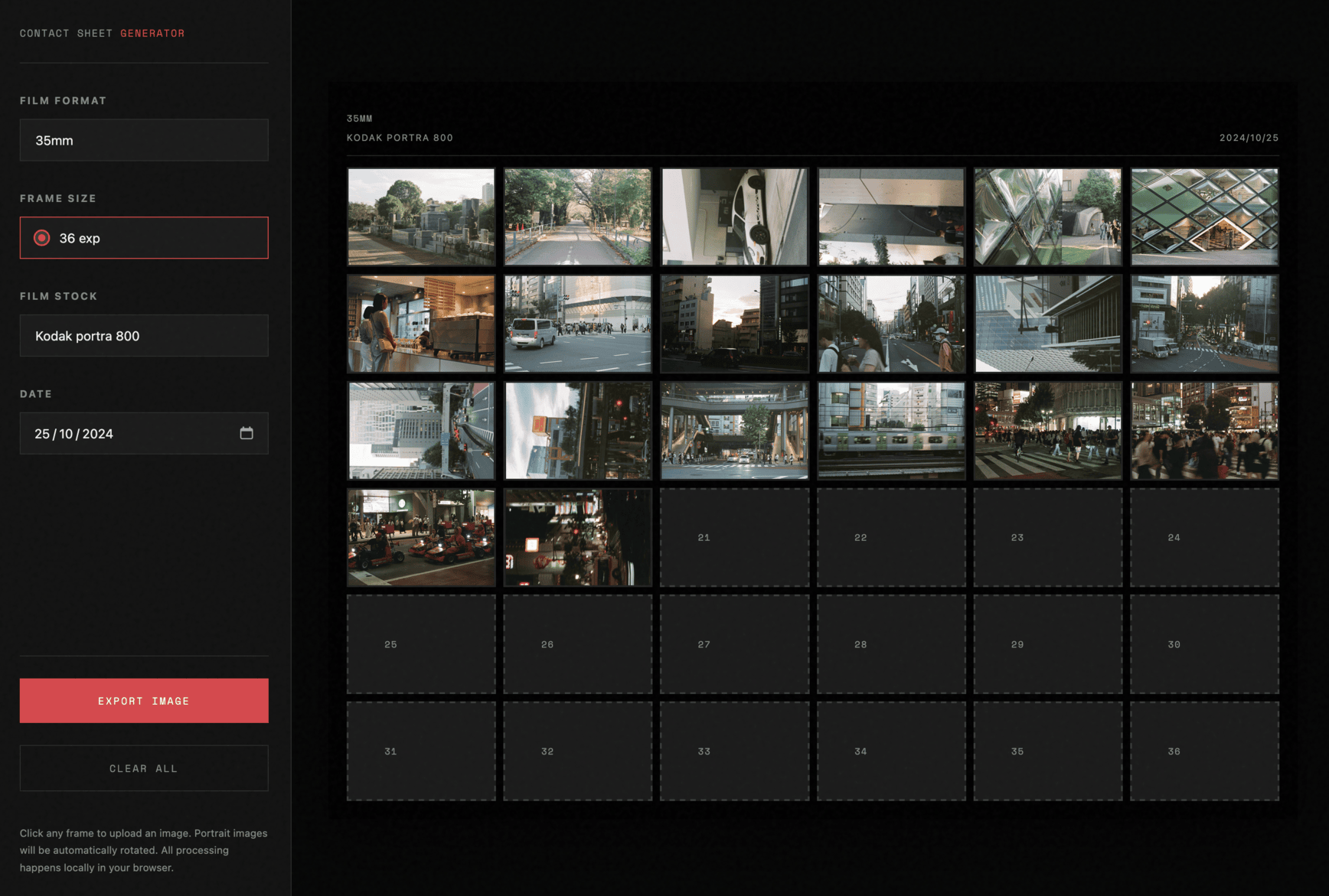The height and width of the screenshot is (896, 1329).
Task: Click empty frame 27 to add image
Action: point(734,644)
